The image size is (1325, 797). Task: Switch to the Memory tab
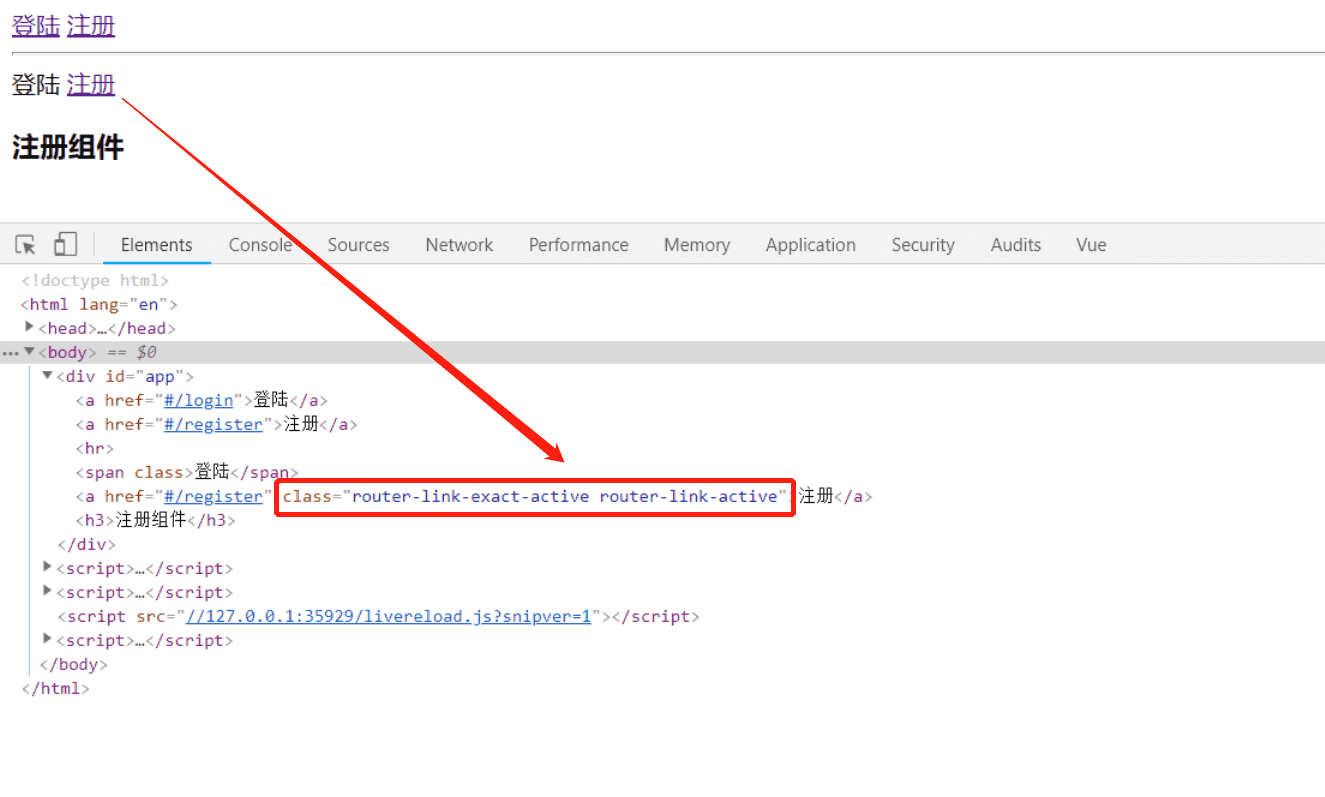click(697, 245)
